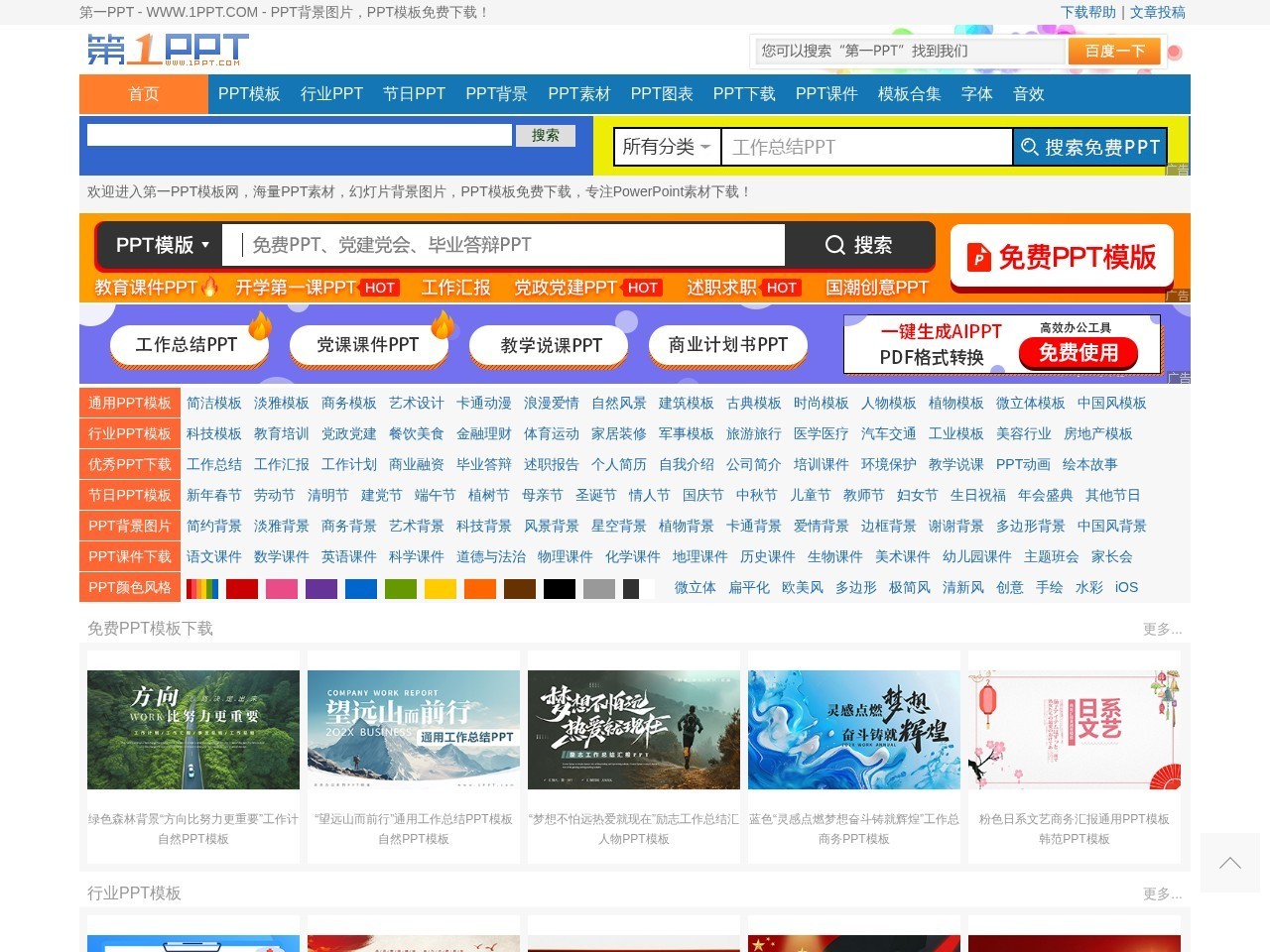The height and width of the screenshot is (952, 1270).
Task: Pick the red color swatch
Action: tap(242, 588)
